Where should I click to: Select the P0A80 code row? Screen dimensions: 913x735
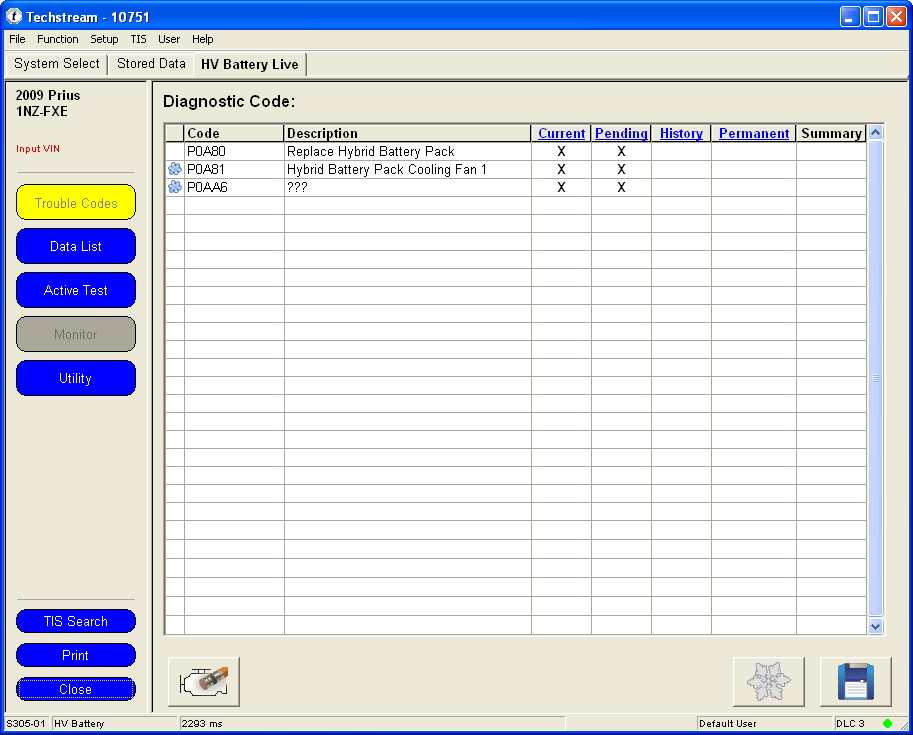(x=234, y=152)
